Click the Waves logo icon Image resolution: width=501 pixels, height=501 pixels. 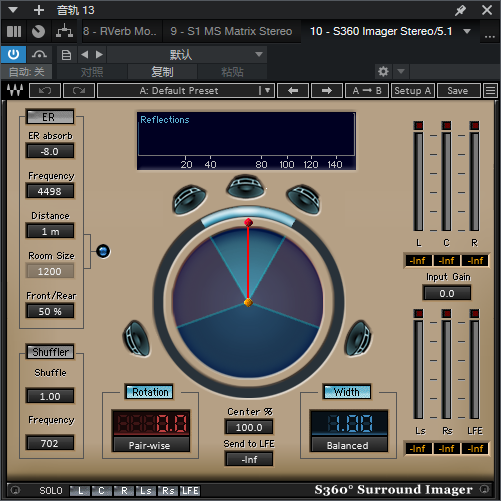point(15,90)
